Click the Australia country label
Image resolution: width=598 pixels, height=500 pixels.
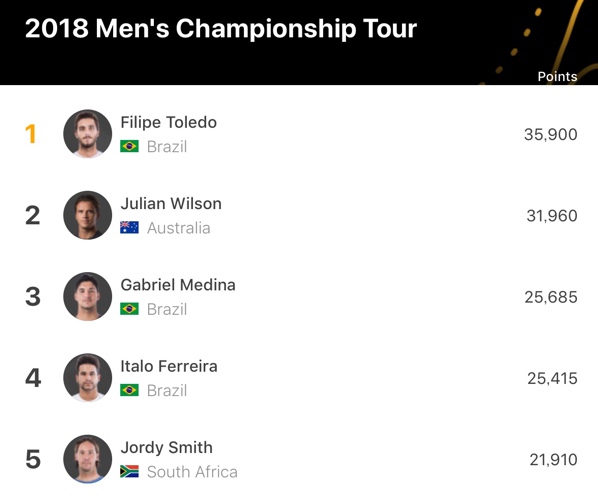click(178, 228)
